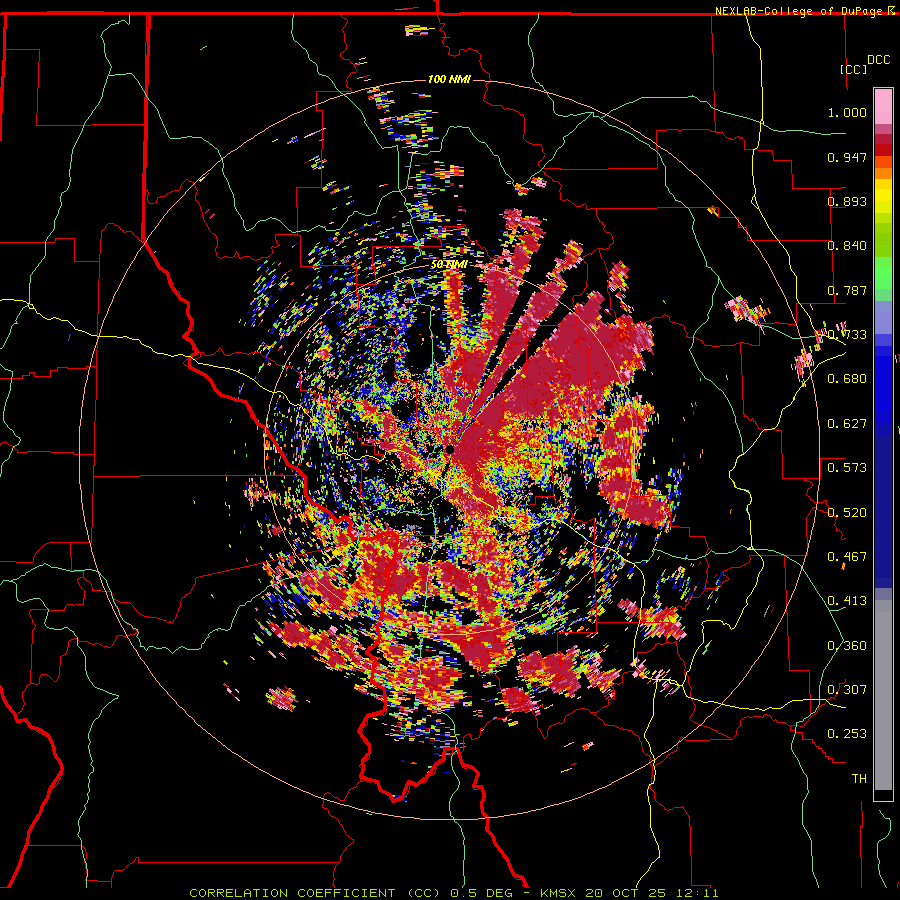Click the 0.360 color scale label
900x900 pixels.
point(847,646)
